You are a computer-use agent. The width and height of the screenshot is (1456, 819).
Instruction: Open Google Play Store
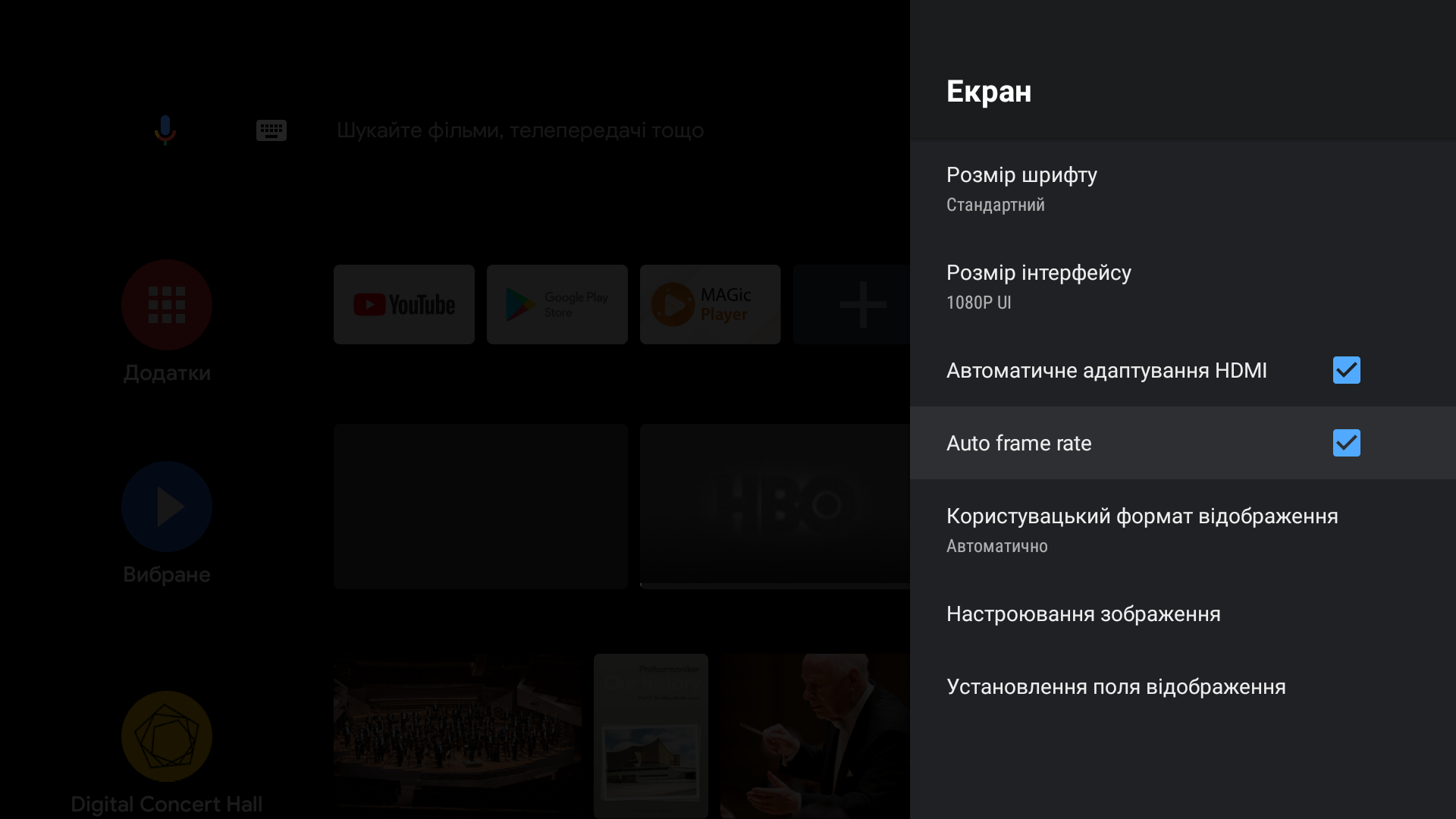(557, 303)
